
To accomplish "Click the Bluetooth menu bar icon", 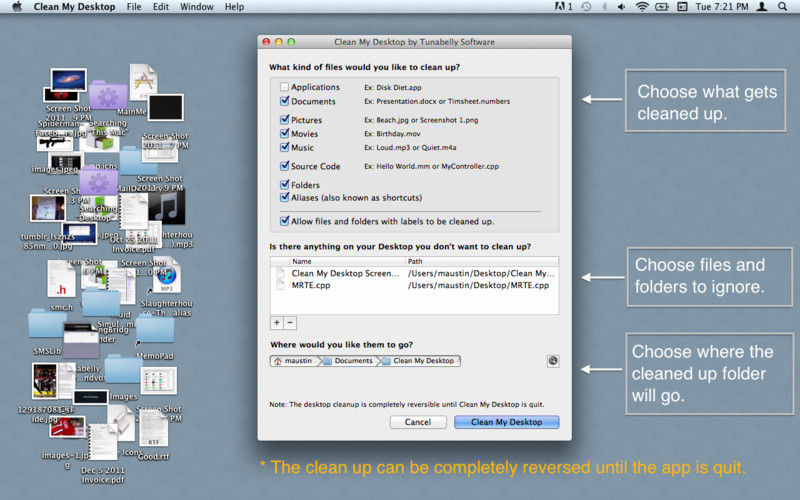I will [x=604, y=7].
